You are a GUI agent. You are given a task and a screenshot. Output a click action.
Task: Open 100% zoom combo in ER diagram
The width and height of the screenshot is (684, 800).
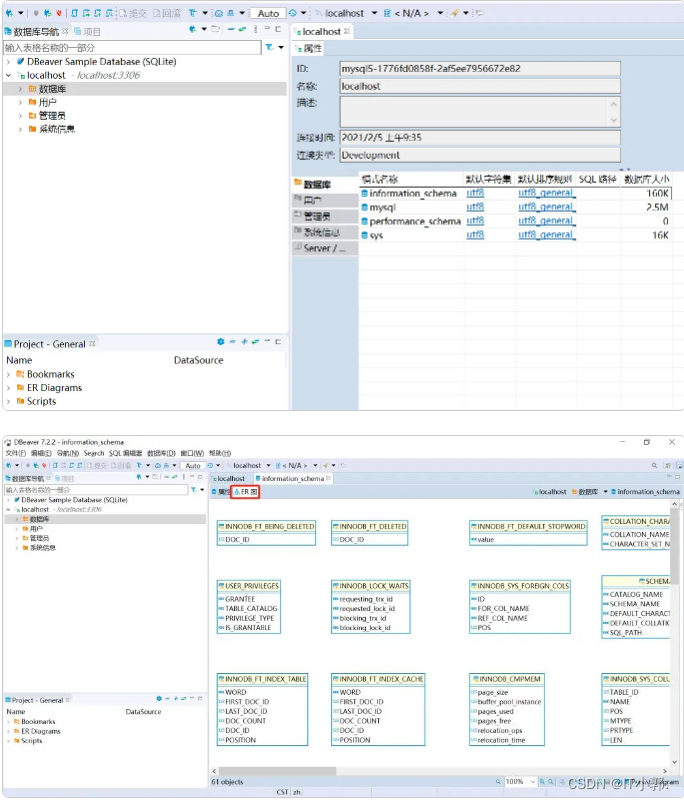[x=520, y=782]
